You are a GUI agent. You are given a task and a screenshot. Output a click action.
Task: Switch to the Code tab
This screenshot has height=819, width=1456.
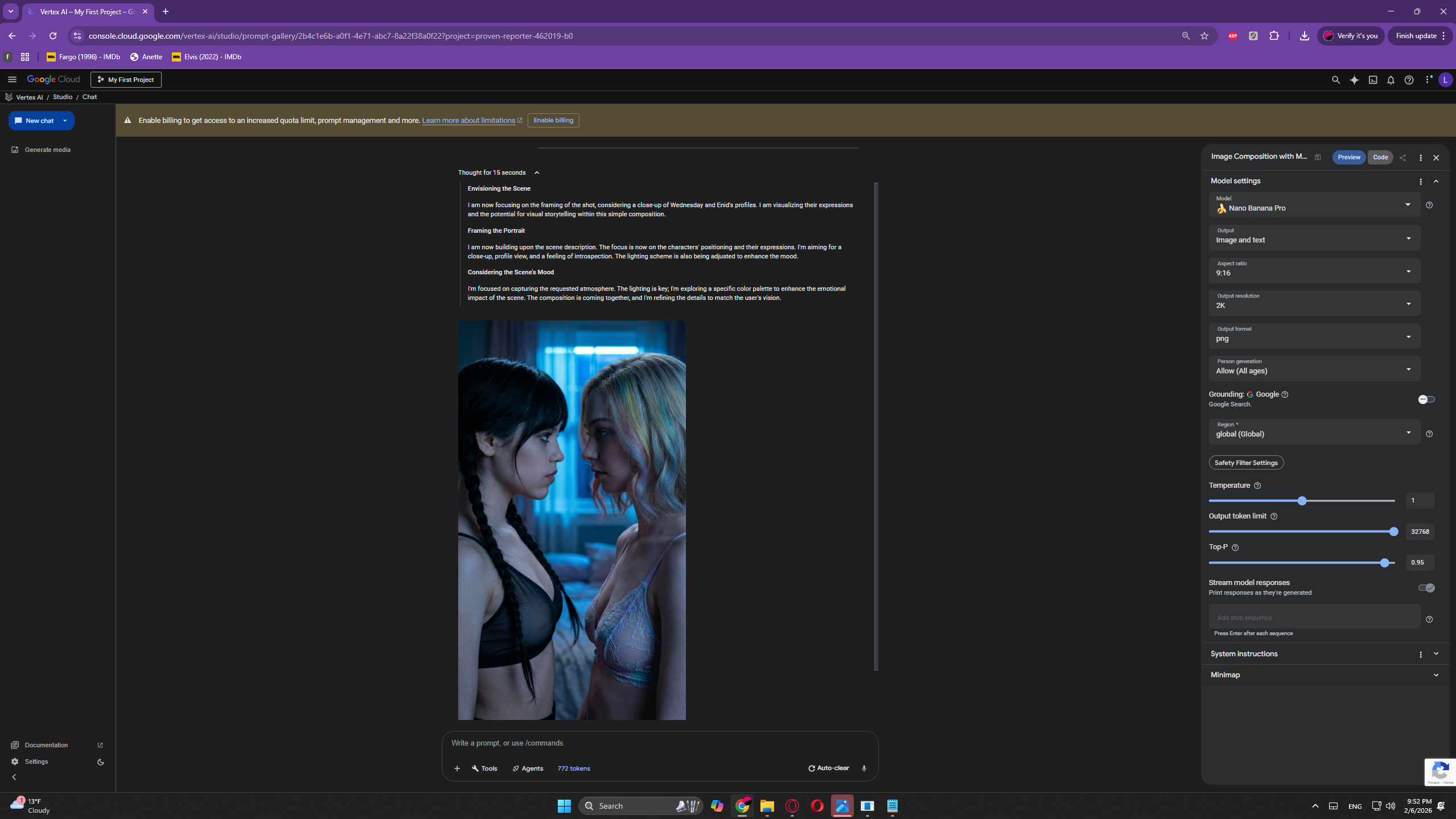(1380, 157)
